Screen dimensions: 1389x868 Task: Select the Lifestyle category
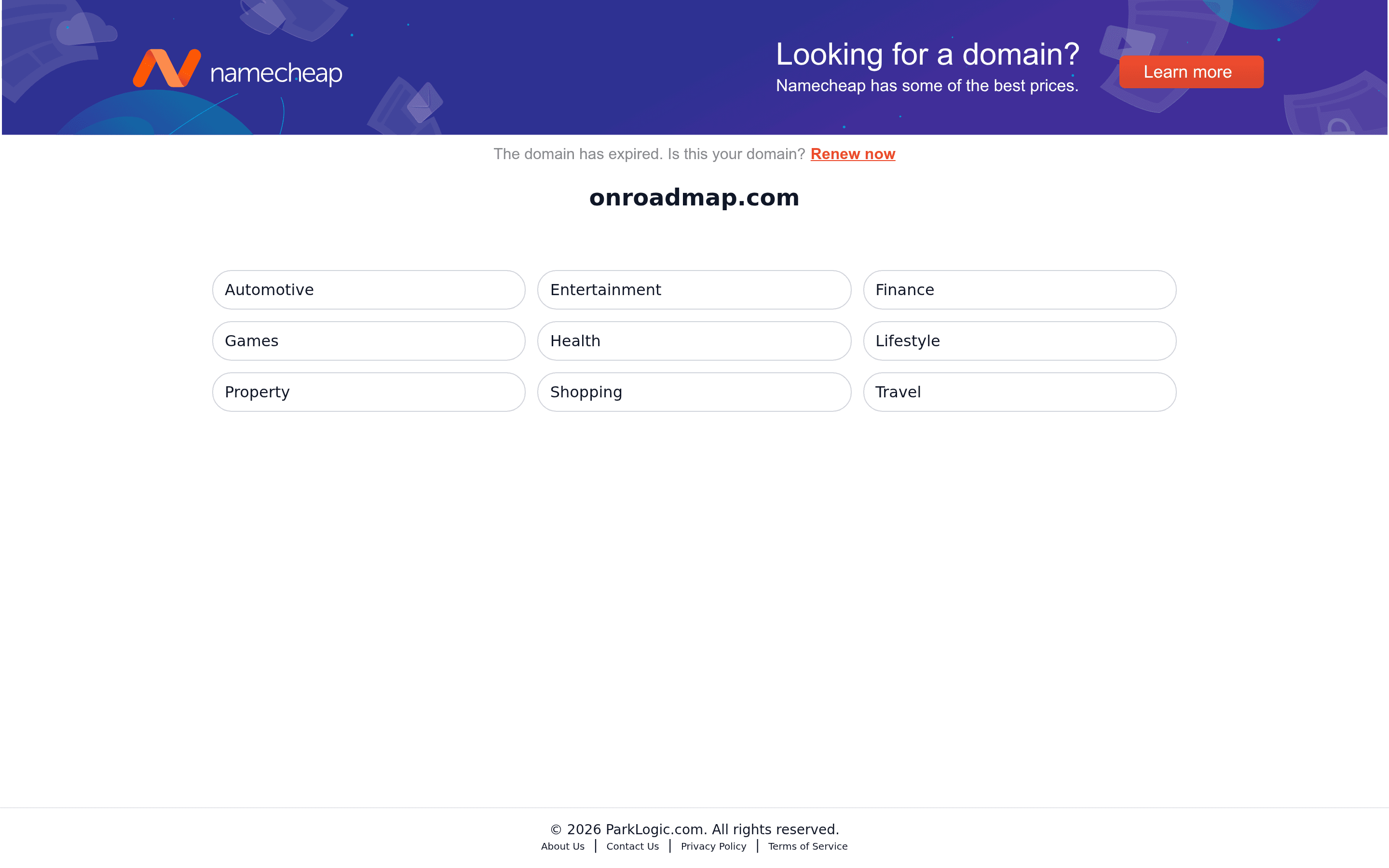tap(1020, 340)
